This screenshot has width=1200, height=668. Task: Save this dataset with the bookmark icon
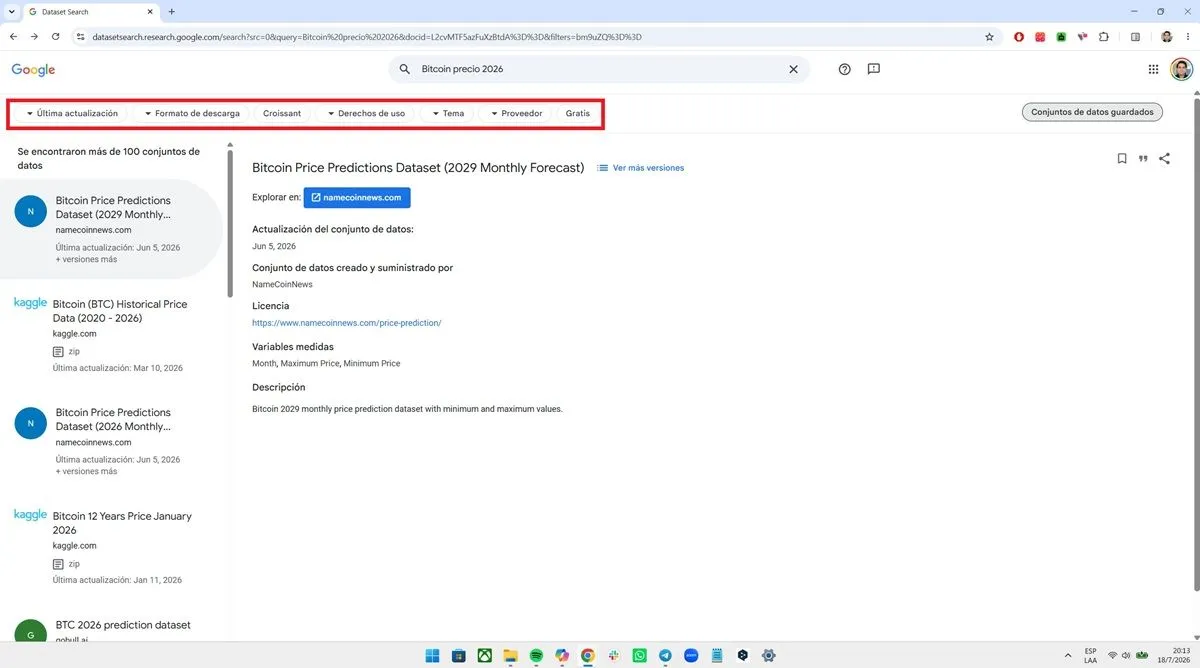coord(1122,158)
